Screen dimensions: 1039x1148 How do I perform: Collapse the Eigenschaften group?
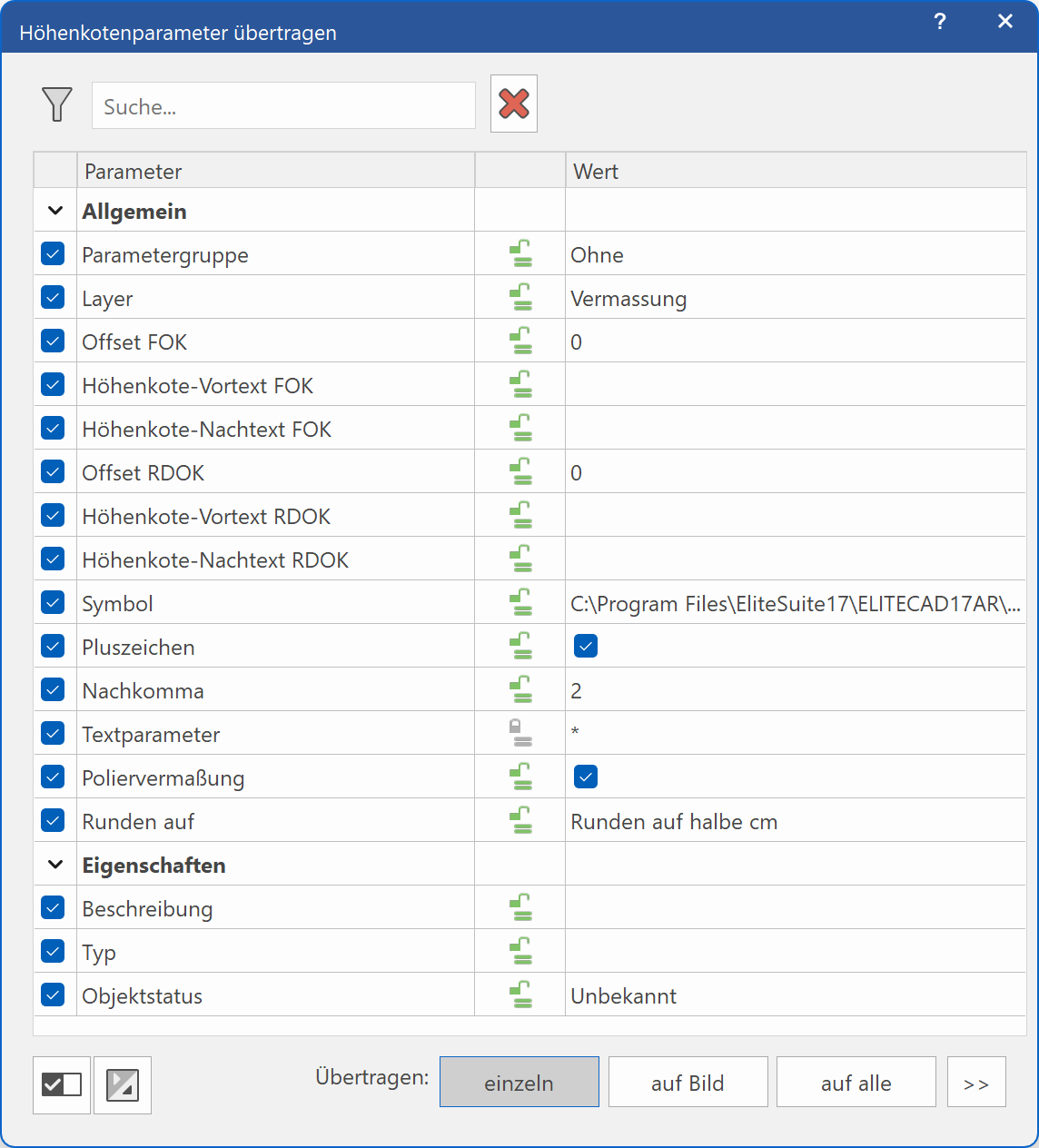tap(55, 865)
